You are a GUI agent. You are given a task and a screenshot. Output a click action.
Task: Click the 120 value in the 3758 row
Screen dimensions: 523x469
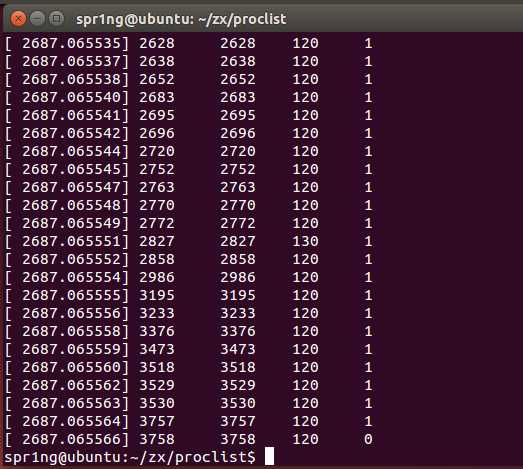(x=305, y=440)
